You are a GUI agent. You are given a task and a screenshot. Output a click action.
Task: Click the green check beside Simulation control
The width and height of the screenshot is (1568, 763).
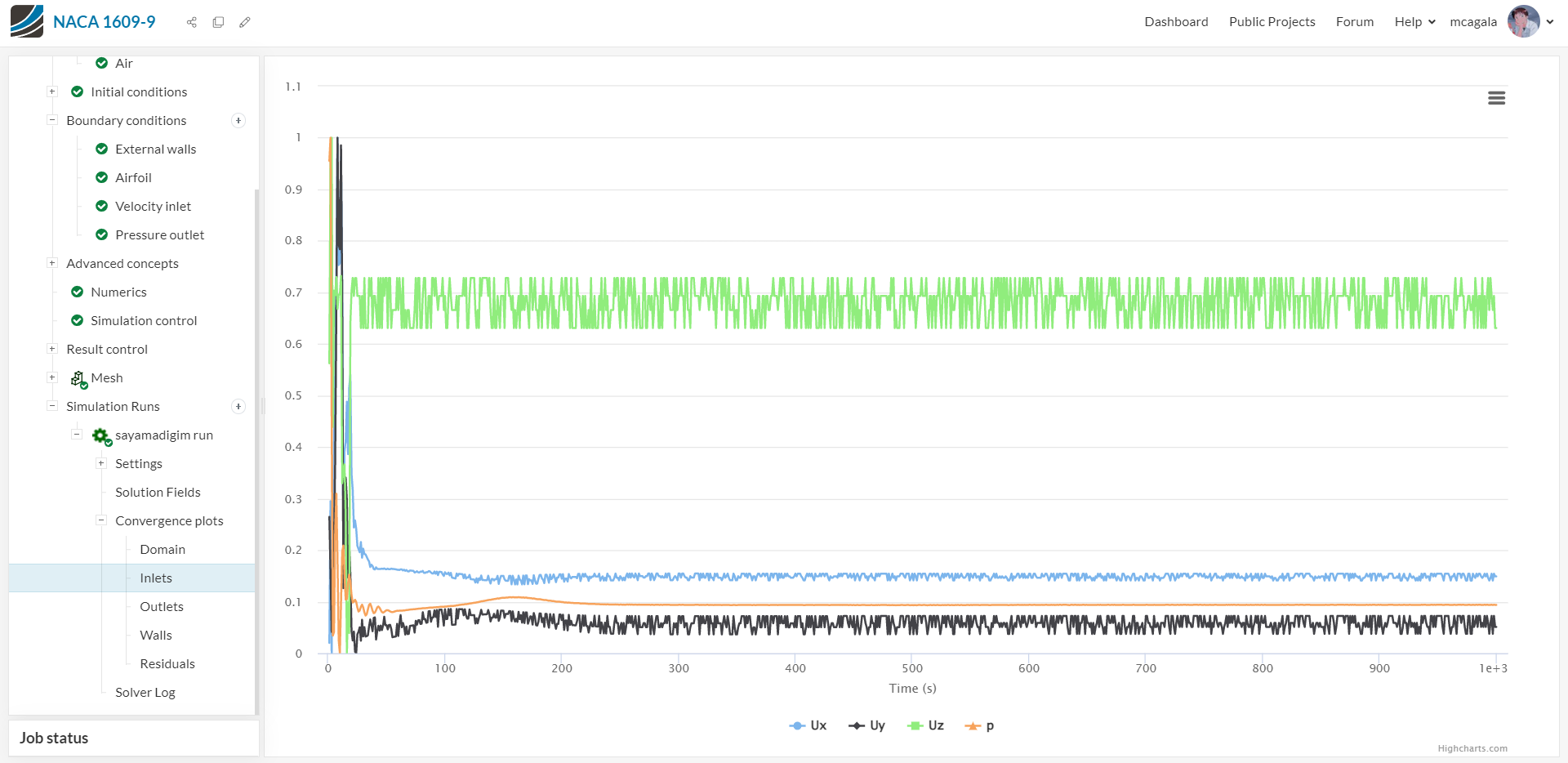click(78, 320)
